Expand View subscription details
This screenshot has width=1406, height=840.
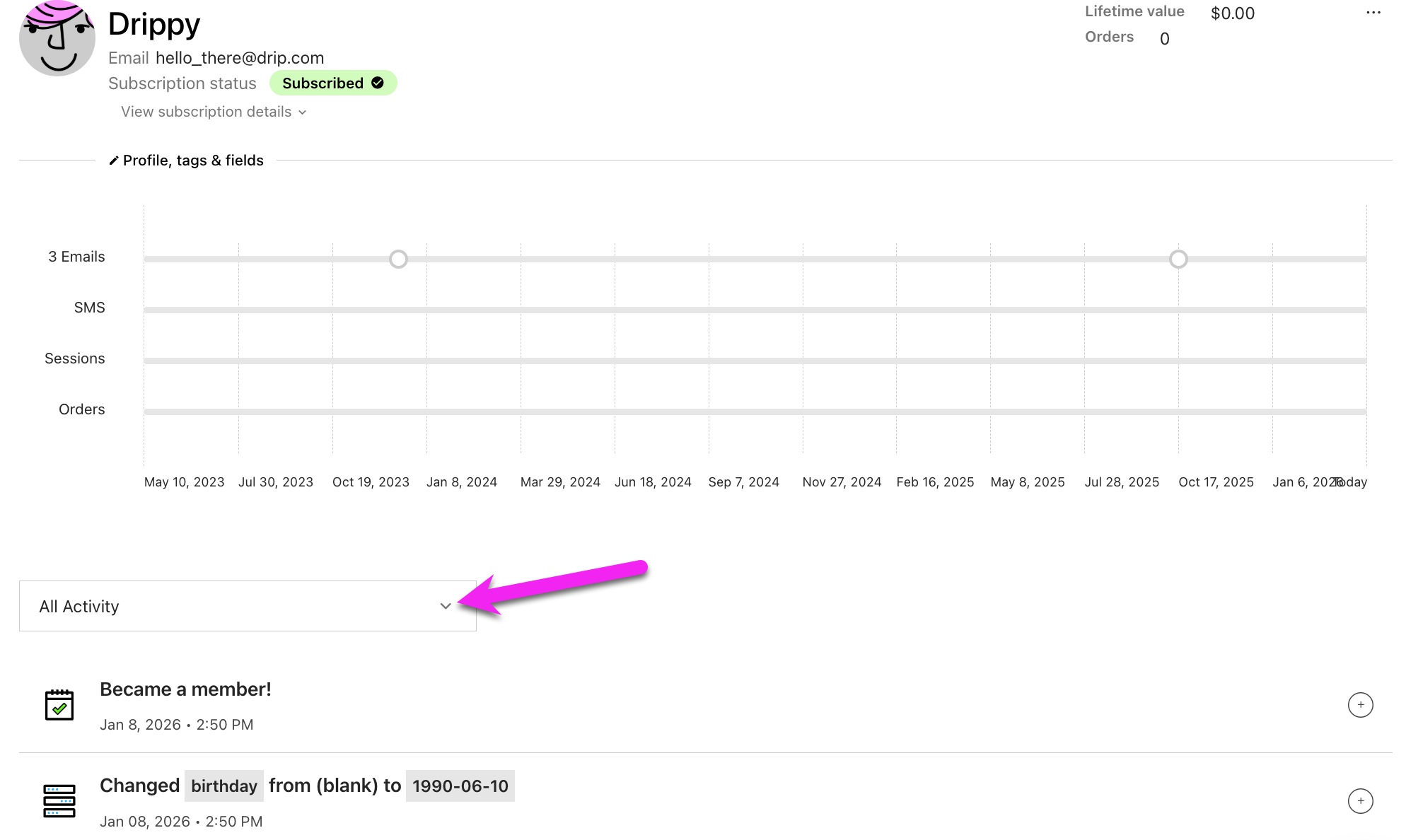(213, 112)
